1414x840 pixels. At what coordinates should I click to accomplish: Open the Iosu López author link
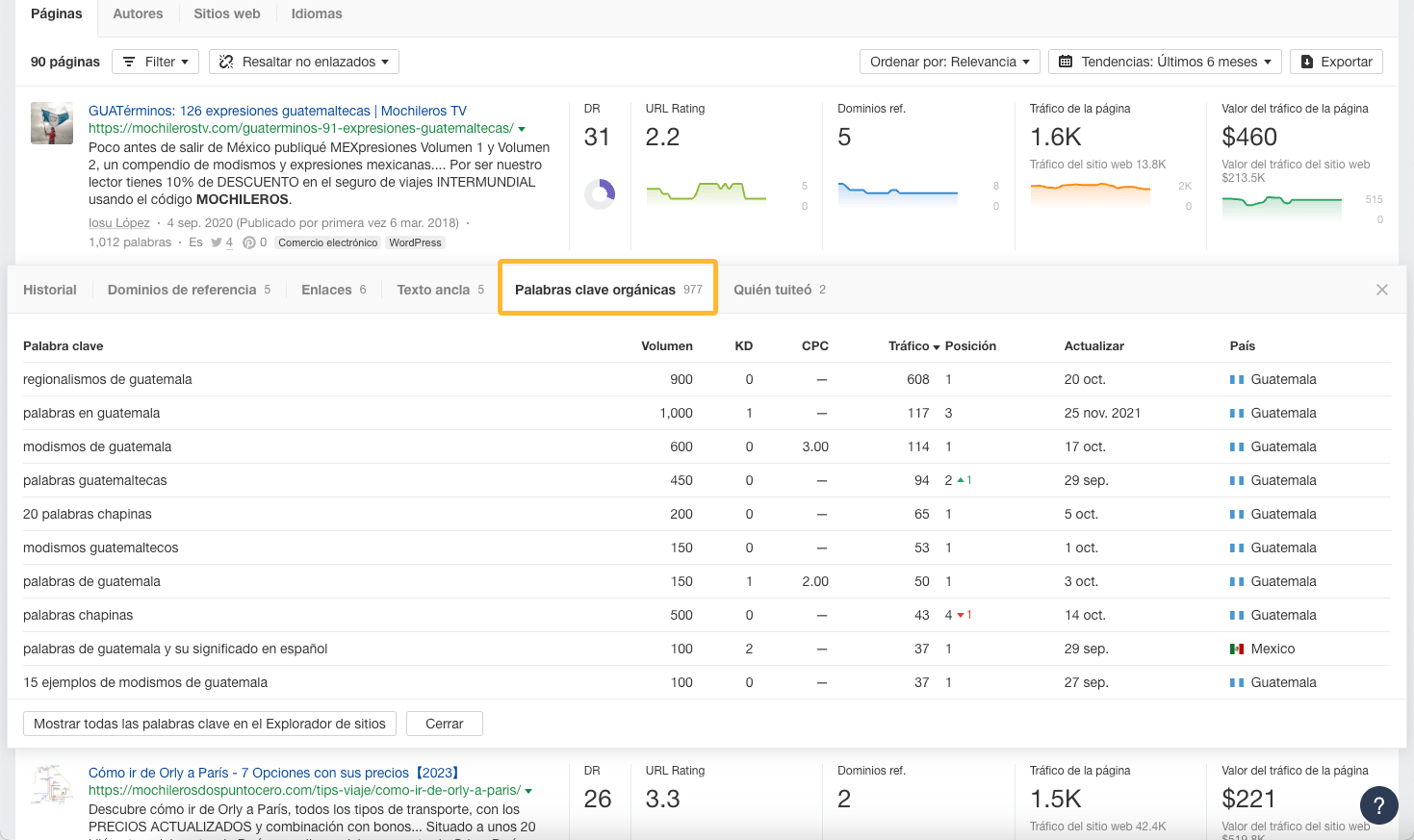pos(118,221)
